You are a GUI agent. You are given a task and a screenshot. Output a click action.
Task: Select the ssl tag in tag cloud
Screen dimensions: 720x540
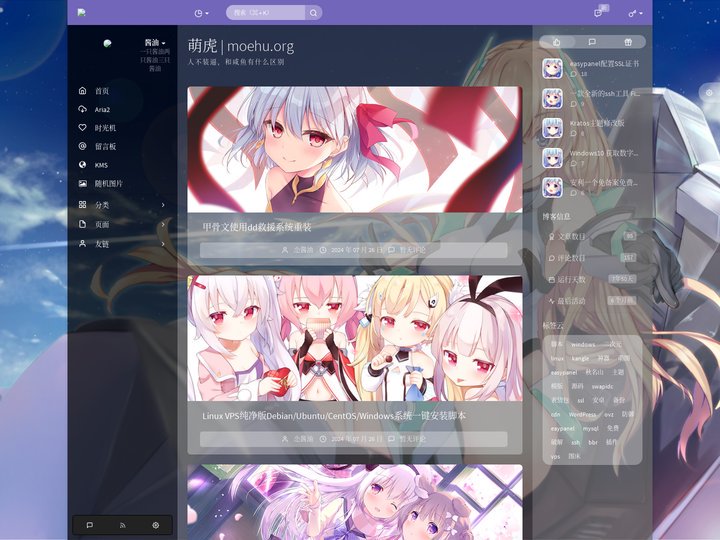coord(580,400)
